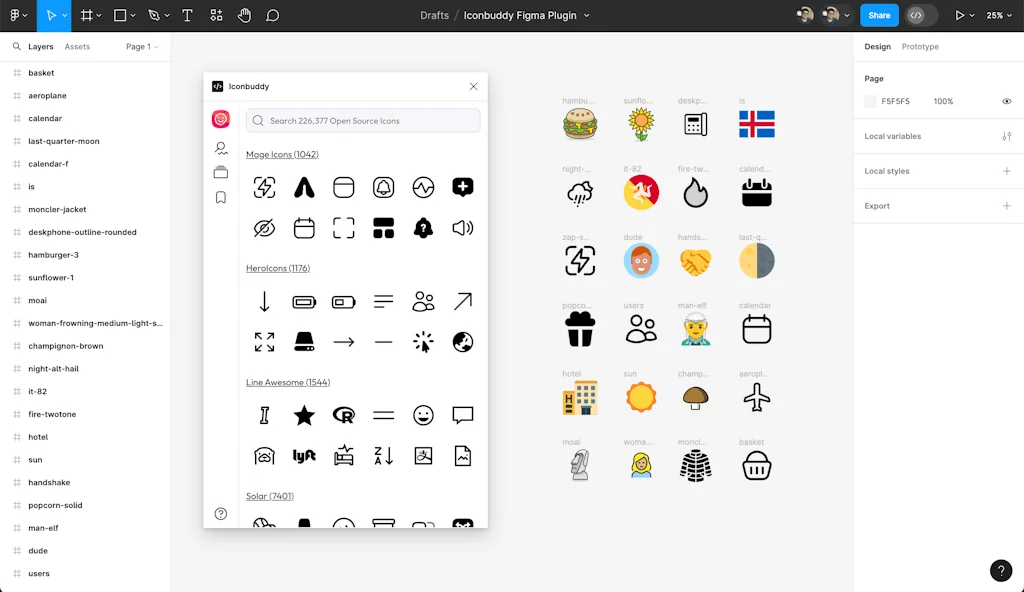This screenshot has width=1024, height=592.
Task: Select the Move tool
Action: pyautogui.click(x=52, y=15)
